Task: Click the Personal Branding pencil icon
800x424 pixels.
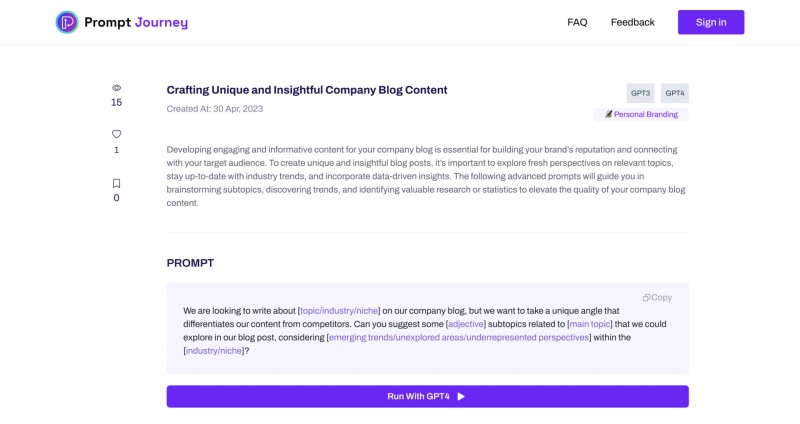Action: 608,114
